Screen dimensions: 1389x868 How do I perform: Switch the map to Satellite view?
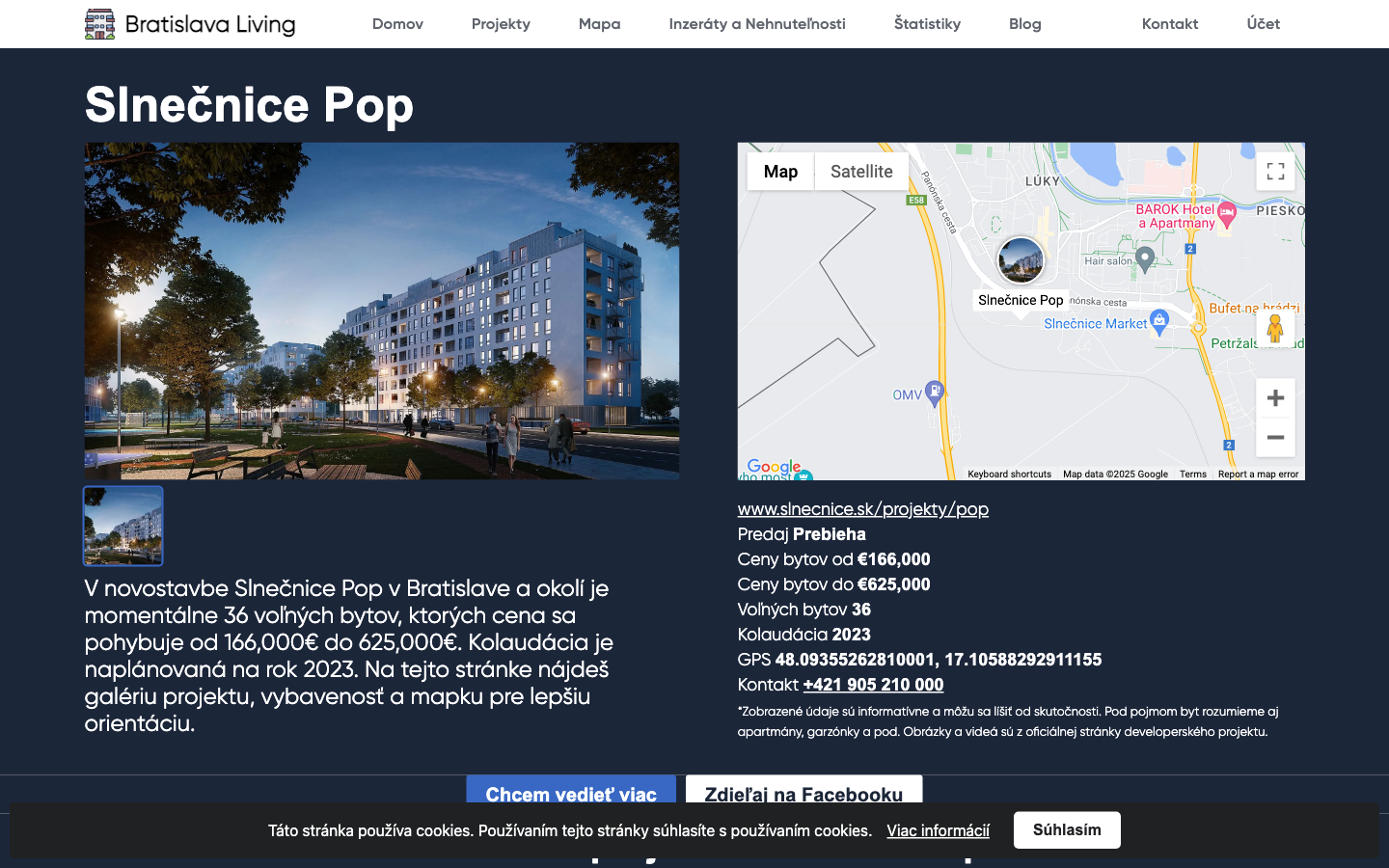(860, 171)
